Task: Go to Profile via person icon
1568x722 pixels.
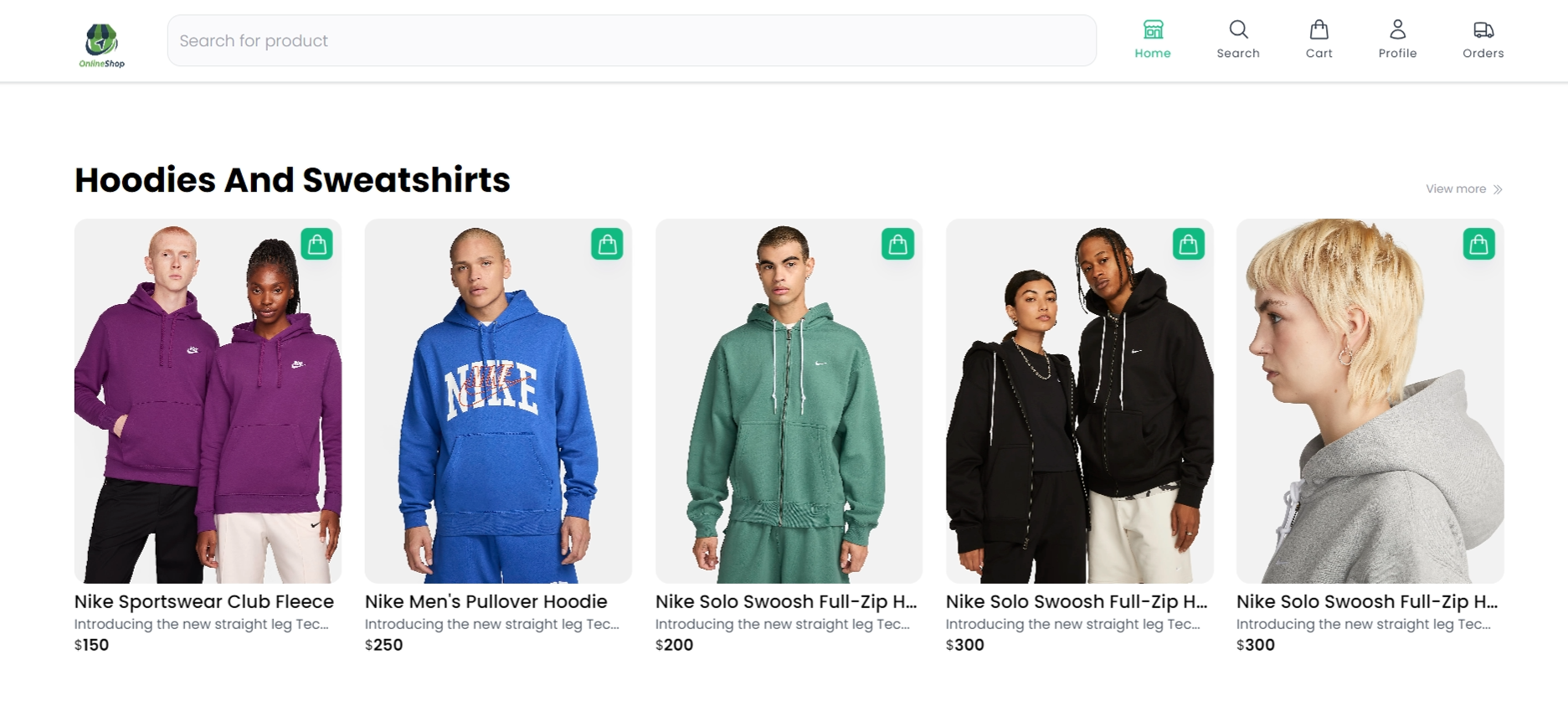Action: pos(1397,30)
